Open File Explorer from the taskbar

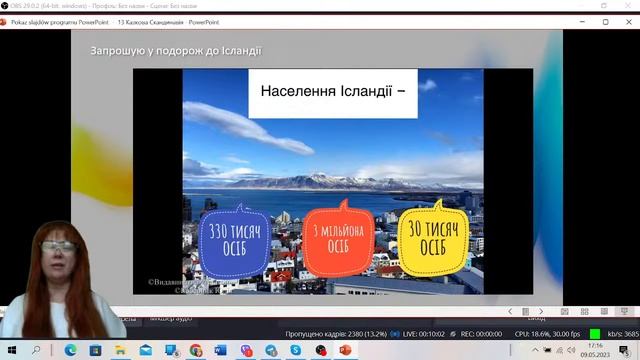pyautogui.click(x=120, y=350)
